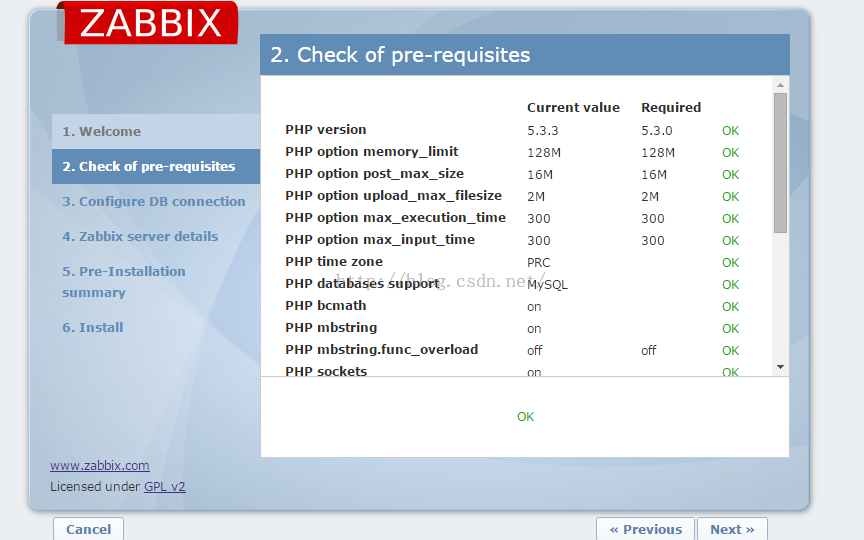
Task: Click the overall OK result below the list
Action: tap(525, 417)
